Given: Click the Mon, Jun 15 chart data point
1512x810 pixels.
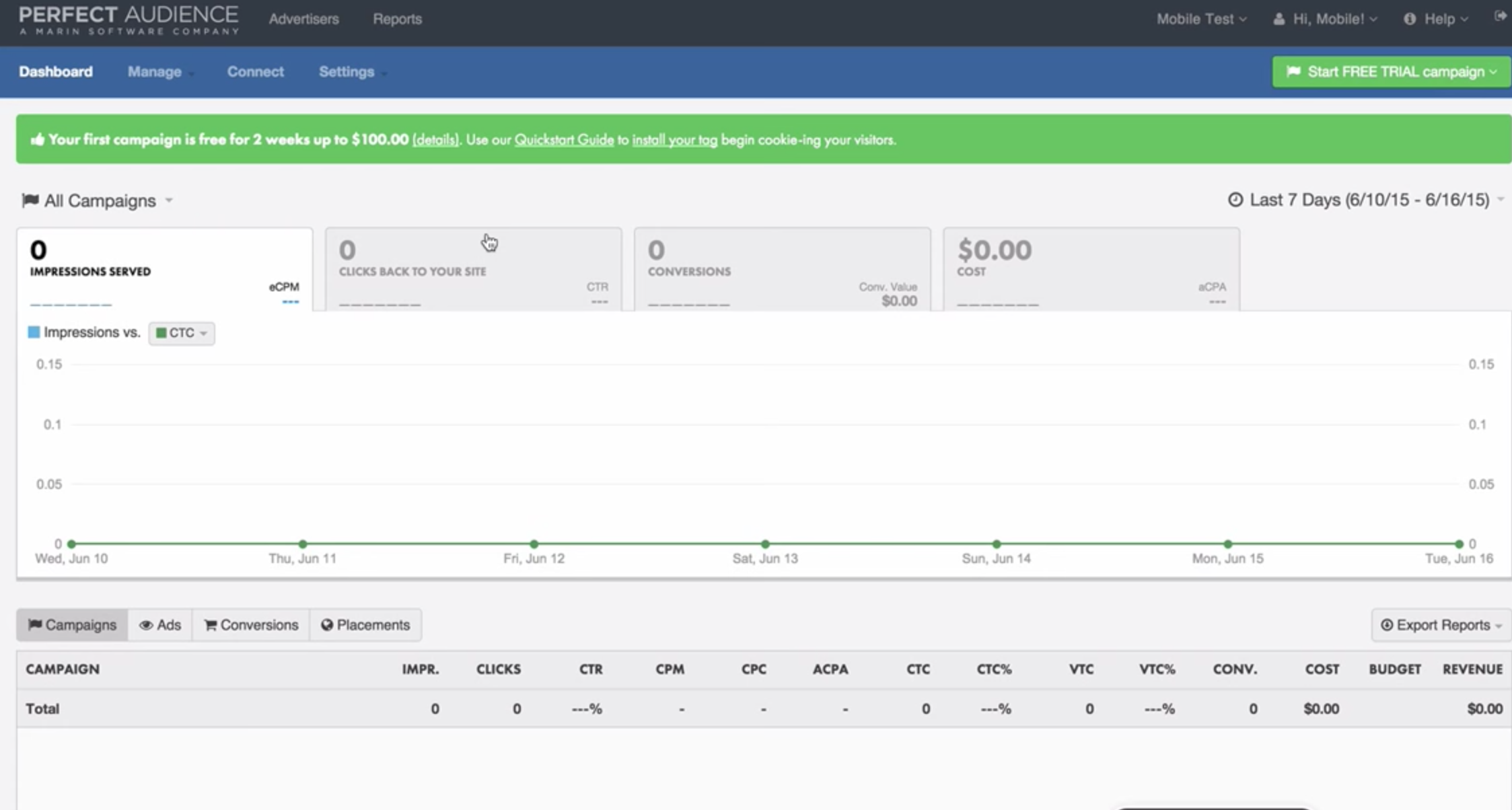Looking at the screenshot, I should 1227,544.
